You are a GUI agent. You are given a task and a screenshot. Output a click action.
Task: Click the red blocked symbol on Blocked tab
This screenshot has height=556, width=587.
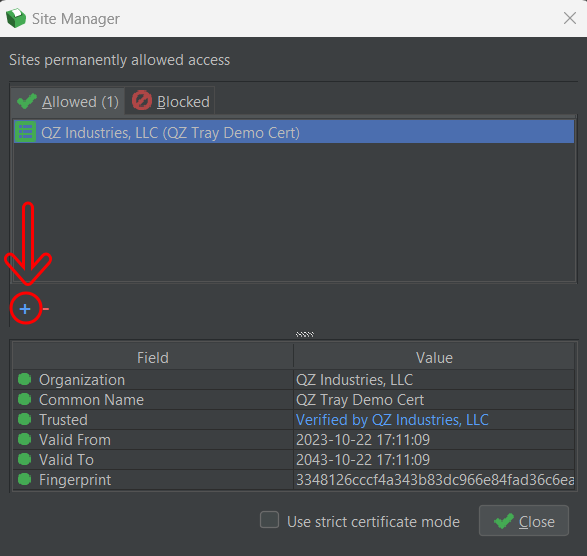click(x=142, y=101)
